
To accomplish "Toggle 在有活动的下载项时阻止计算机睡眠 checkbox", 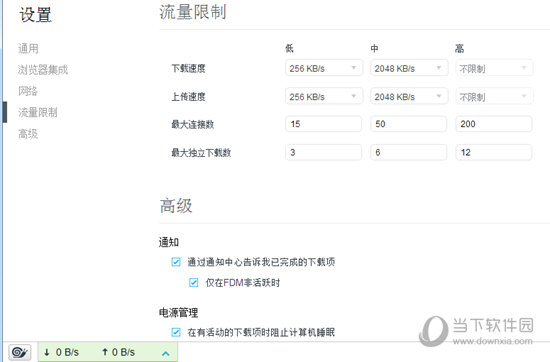I will click(176, 332).
